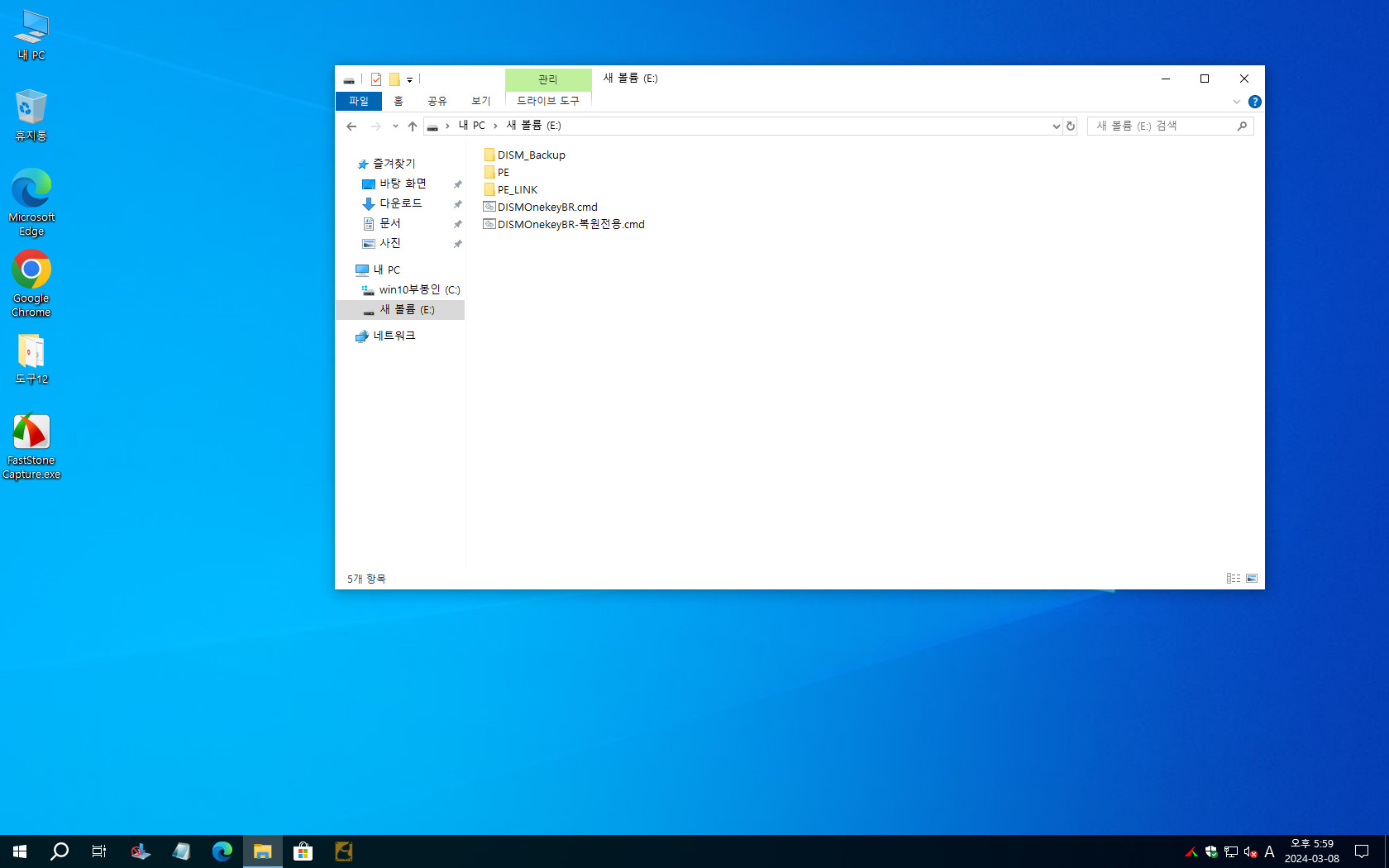Select the DISMOnekeyBR.cmd file

(540, 207)
